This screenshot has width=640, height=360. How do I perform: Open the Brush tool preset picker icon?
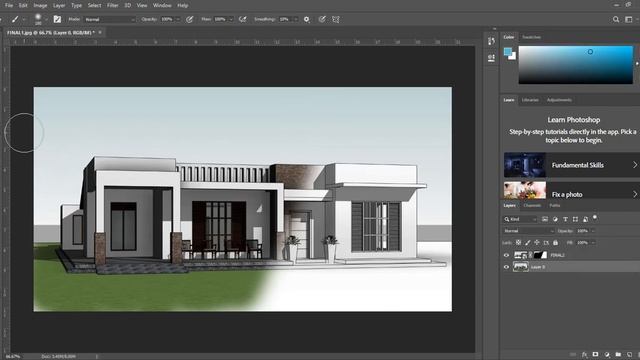pos(15,19)
